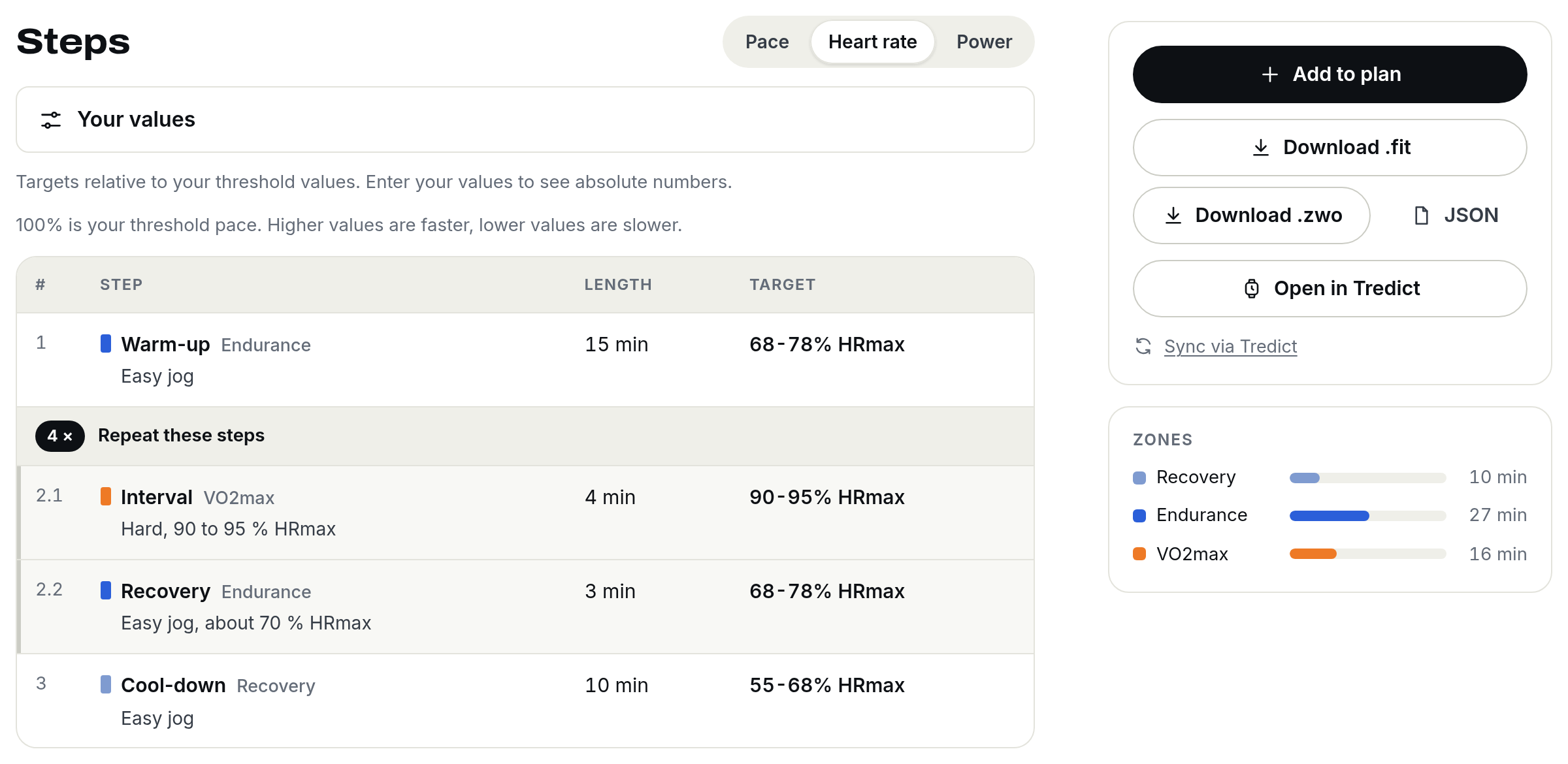Click the Cool-down light blue zone marker
This screenshot has height=764, width=1568.
[106, 684]
